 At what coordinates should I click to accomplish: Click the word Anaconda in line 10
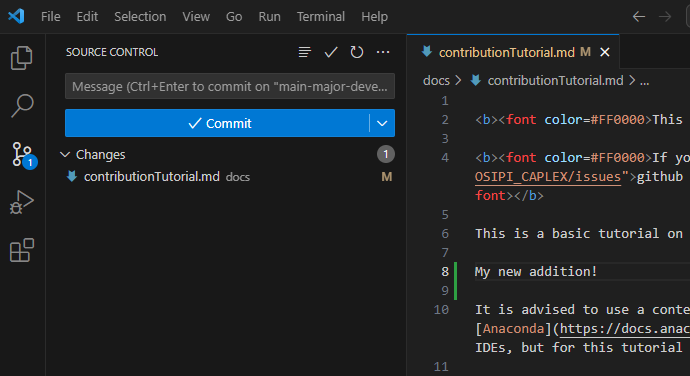point(514,328)
